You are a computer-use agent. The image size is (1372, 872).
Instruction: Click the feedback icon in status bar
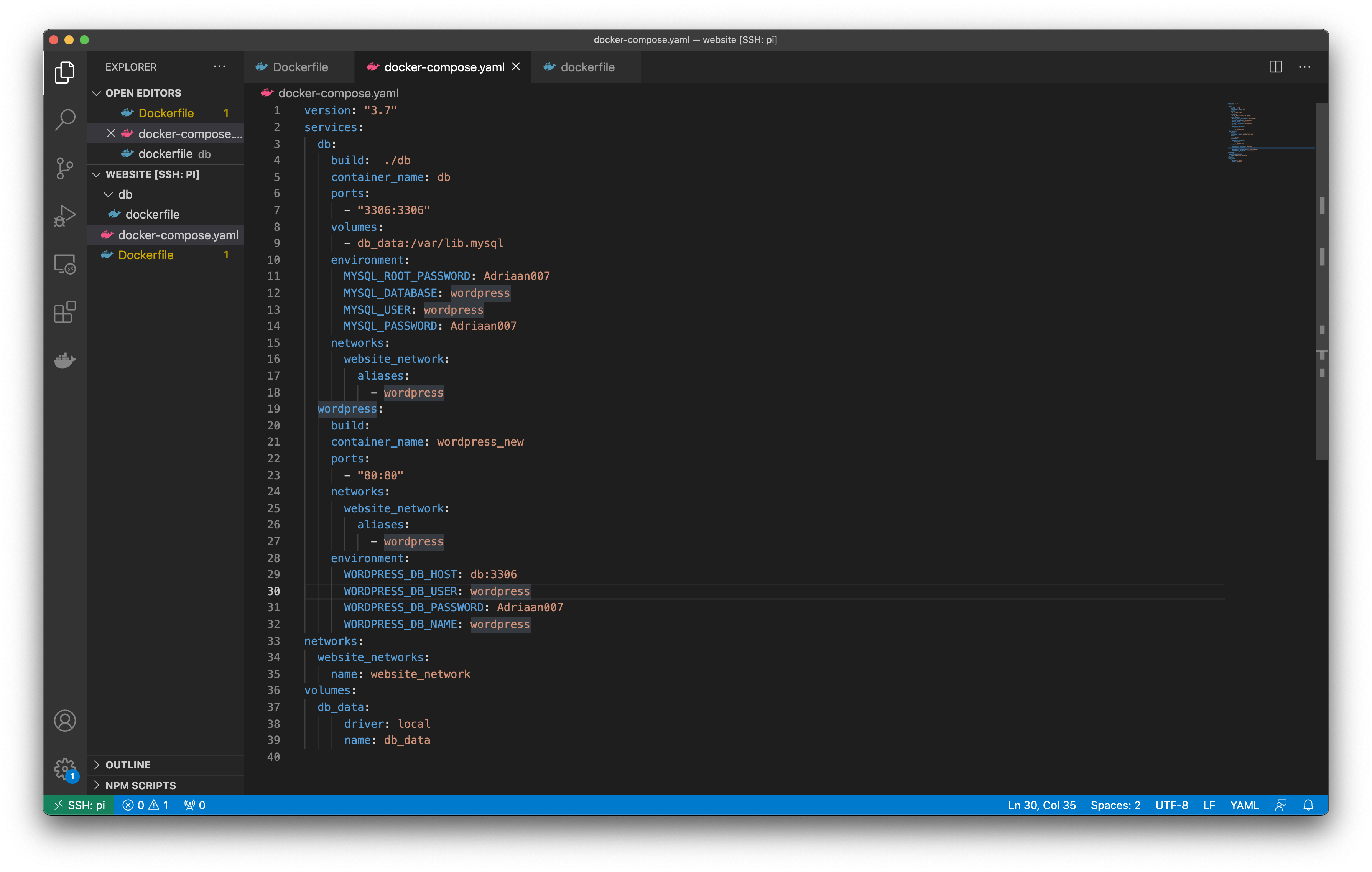[x=1280, y=805]
